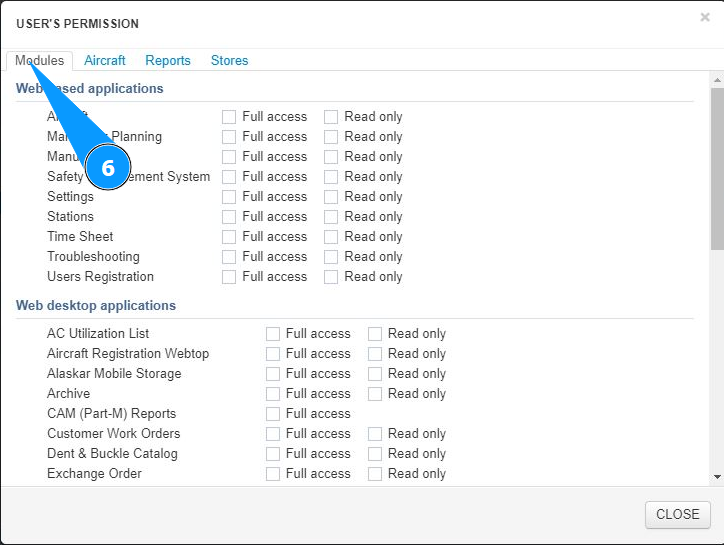Check Full access for Dent & Buckle Catalog
This screenshot has width=724, height=545.
(273, 454)
